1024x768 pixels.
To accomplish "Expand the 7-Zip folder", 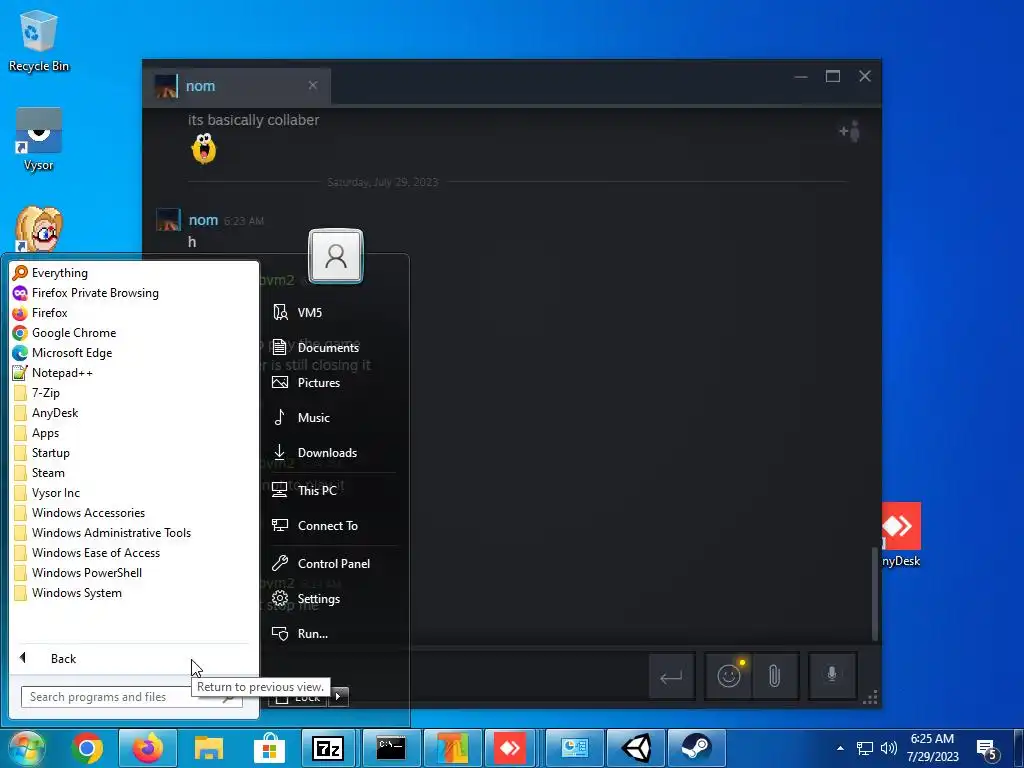I will (134, 393).
